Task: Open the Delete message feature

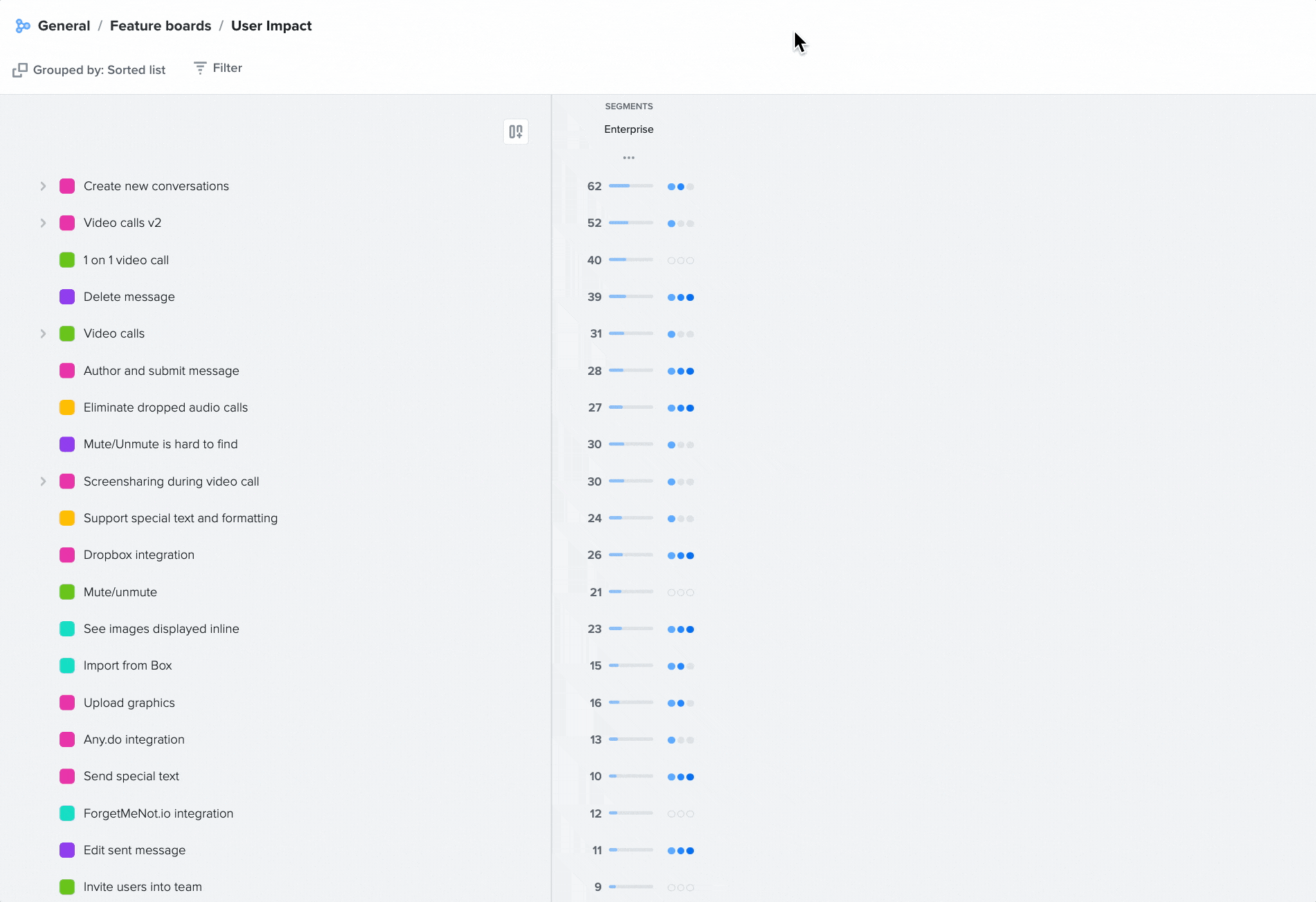Action: (129, 297)
